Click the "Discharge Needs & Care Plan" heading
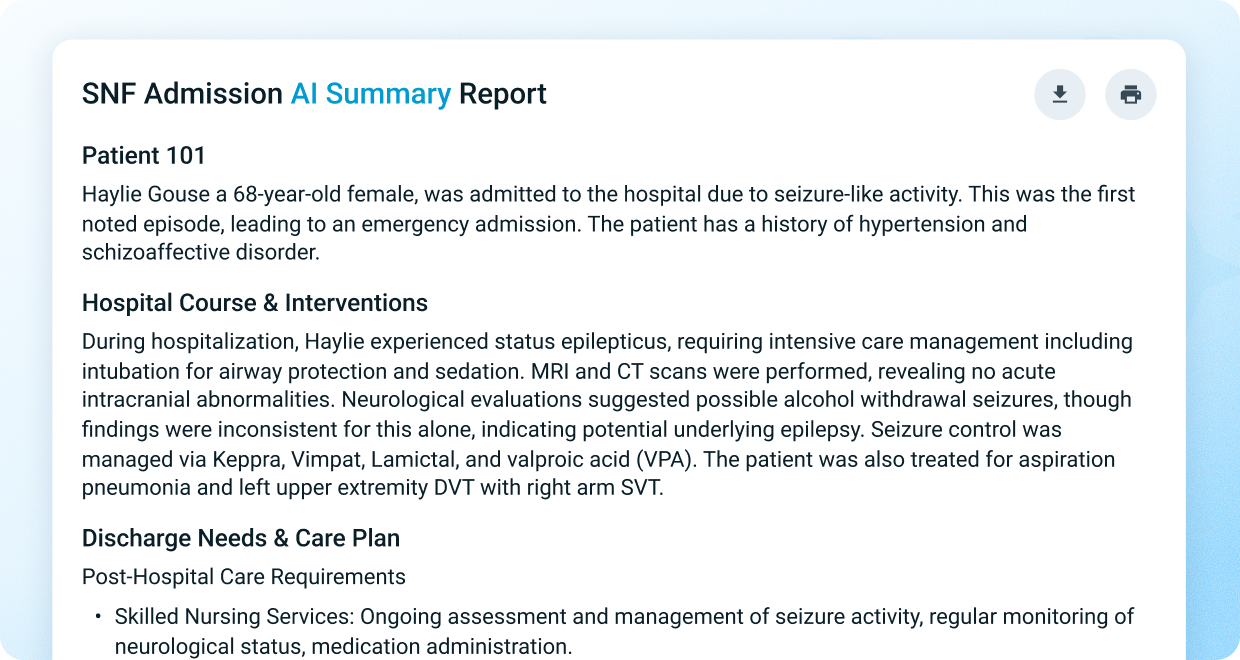The width and height of the screenshot is (1240, 660). tap(241, 538)
